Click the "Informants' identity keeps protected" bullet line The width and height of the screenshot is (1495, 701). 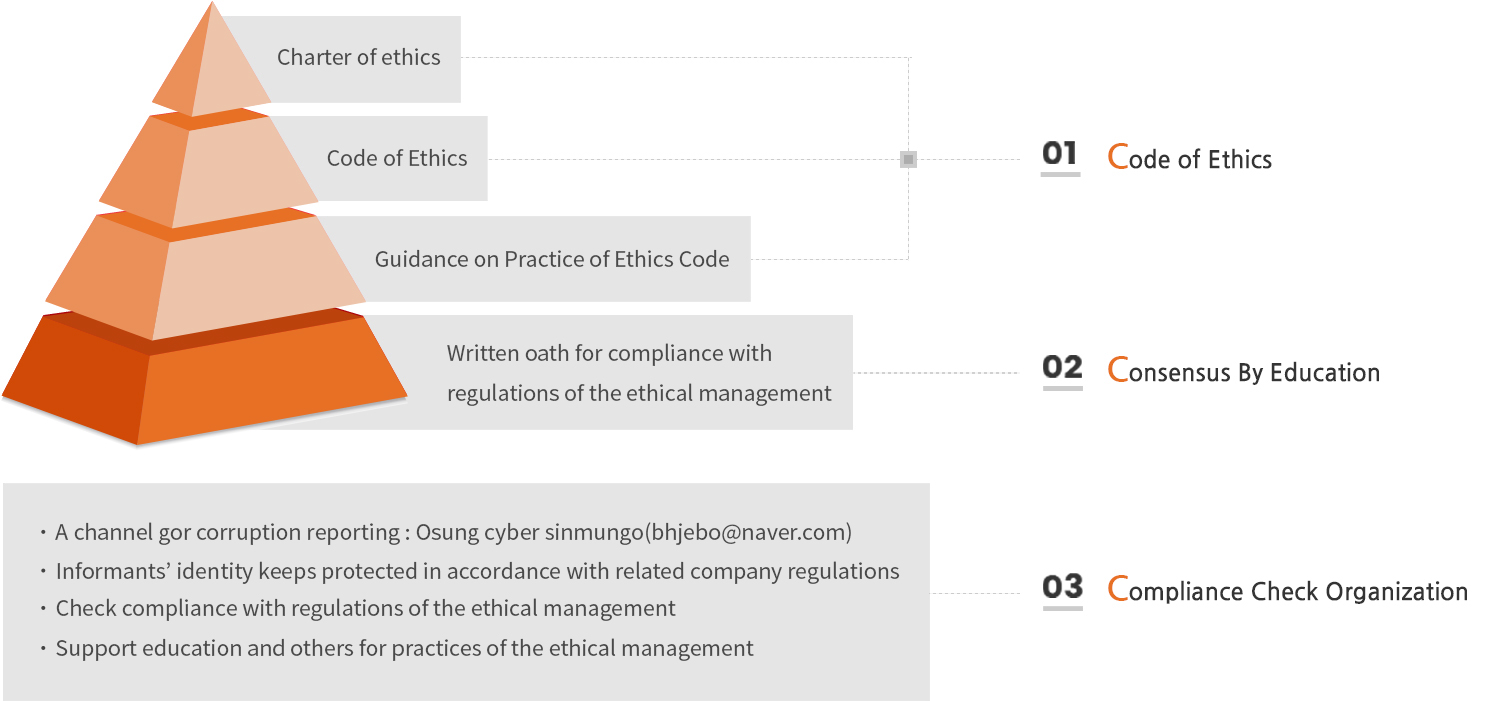coord(477,572)
